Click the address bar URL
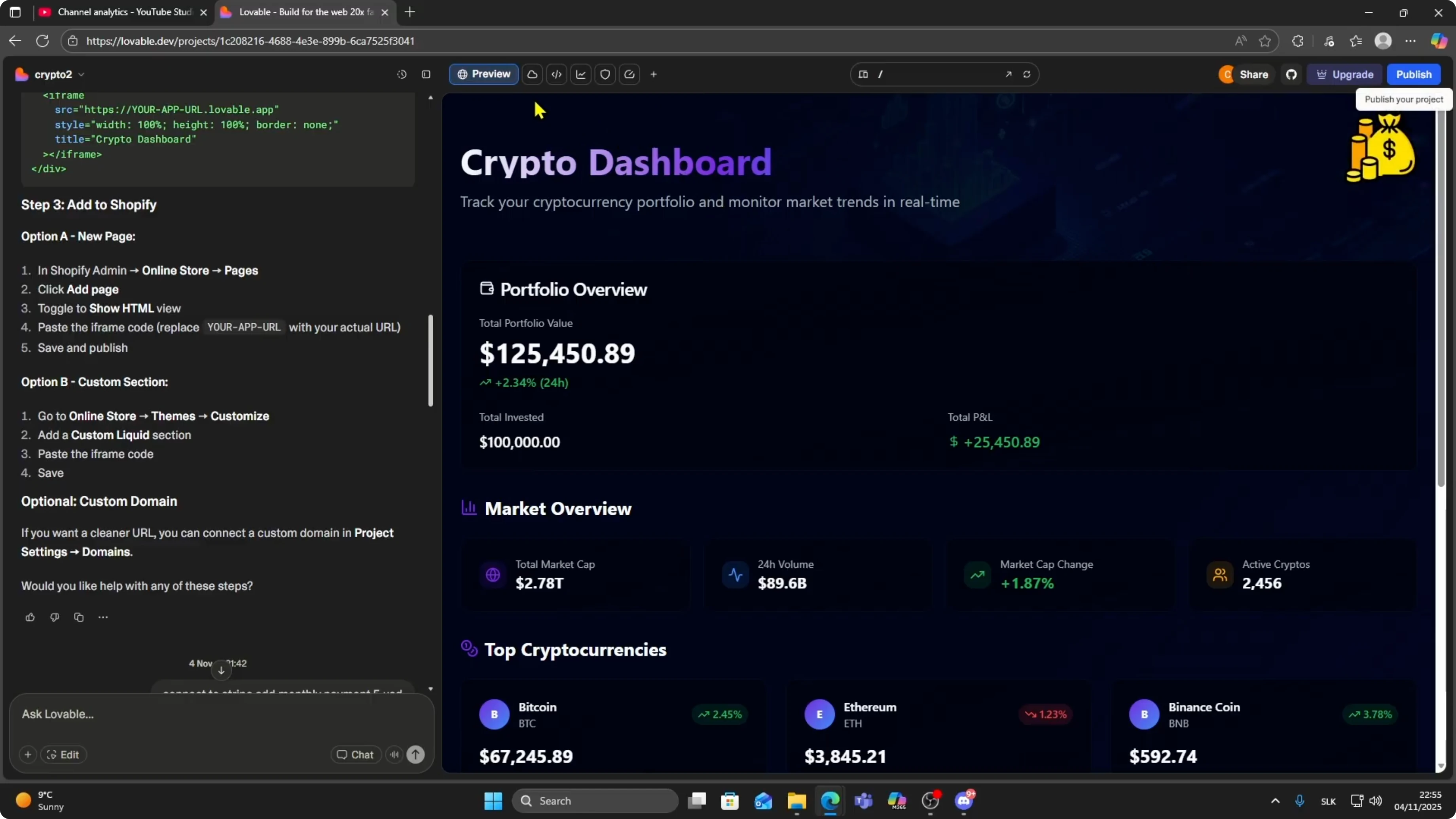Screen dimensions: 1456x819 click(x=251, y=41)
